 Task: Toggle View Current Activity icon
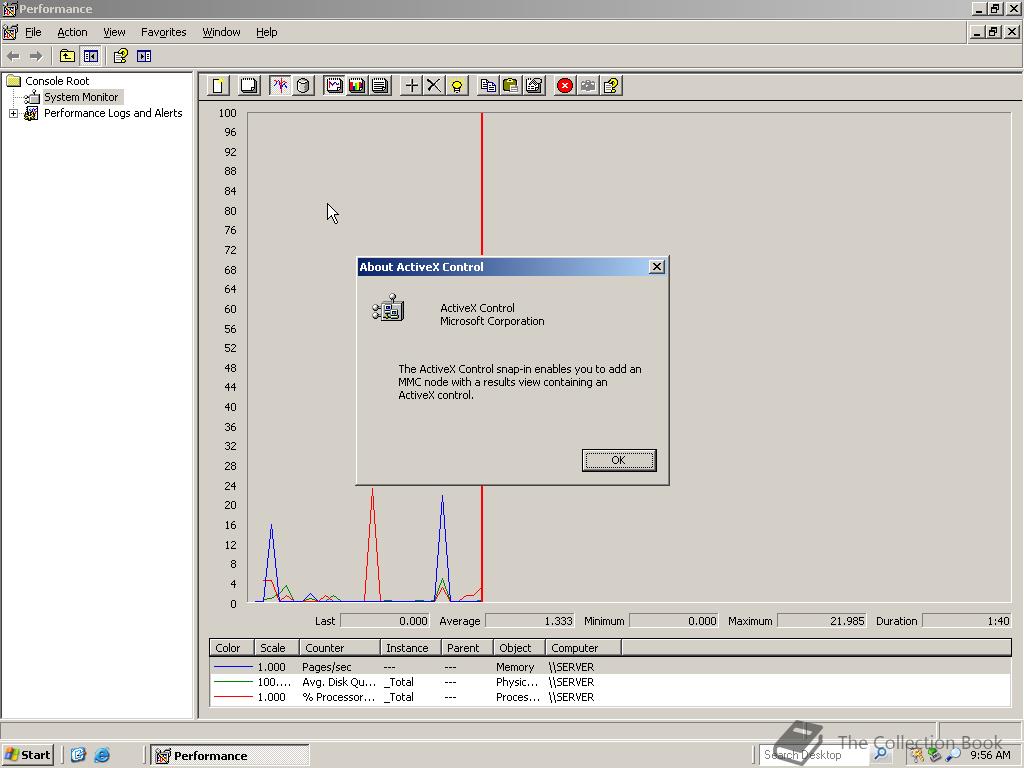(280, 86)
